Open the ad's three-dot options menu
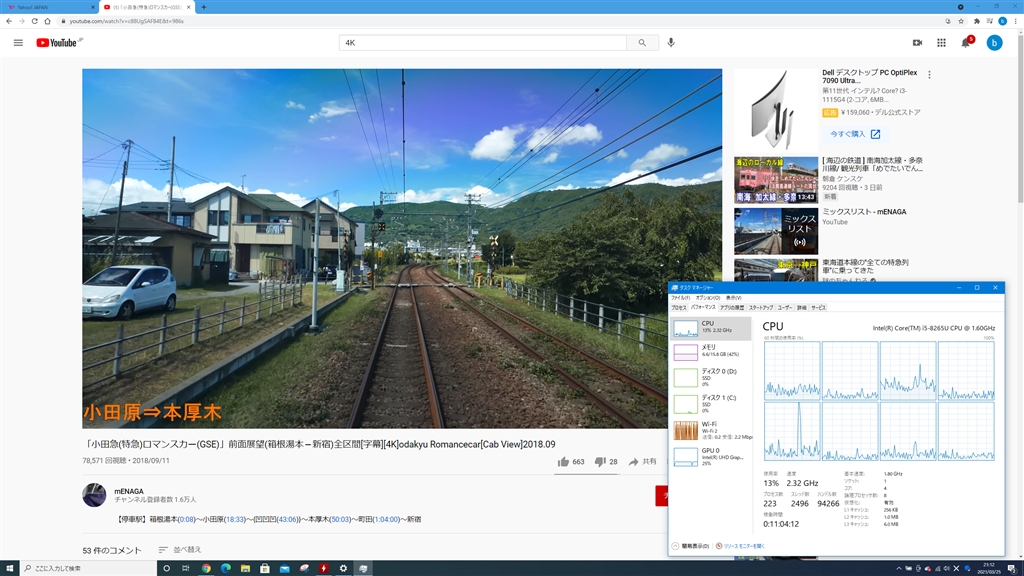The height and width of the screenshot is (576, 1024). click(929, 75)
